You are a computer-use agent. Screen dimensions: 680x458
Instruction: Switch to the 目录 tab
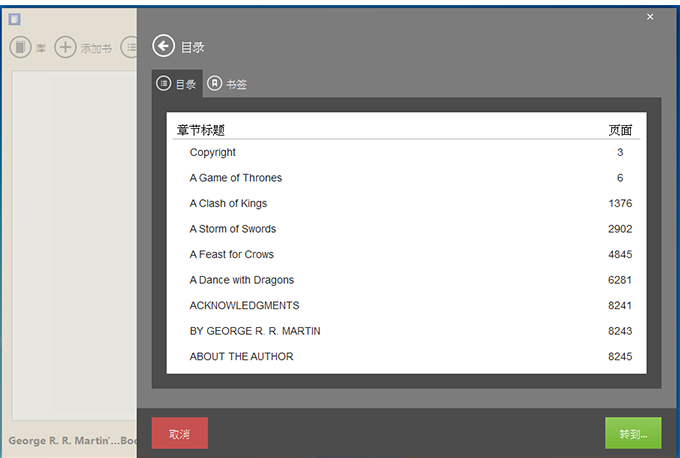[177, 84]
